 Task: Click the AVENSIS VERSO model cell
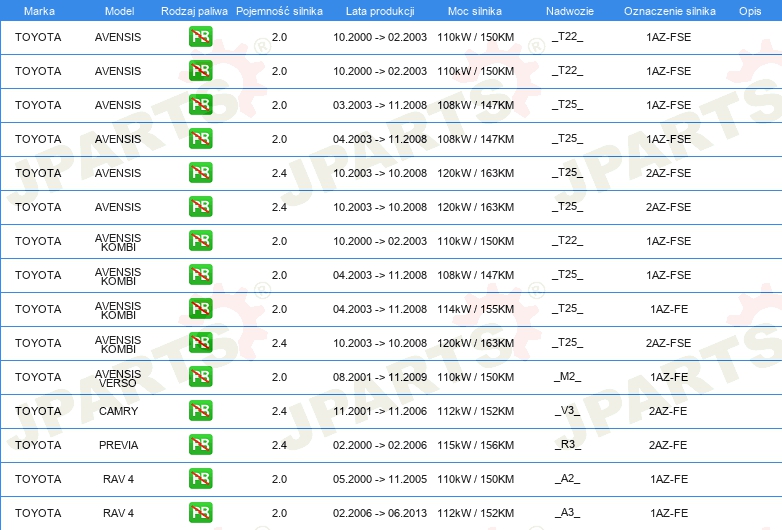(x=118, y=378)
